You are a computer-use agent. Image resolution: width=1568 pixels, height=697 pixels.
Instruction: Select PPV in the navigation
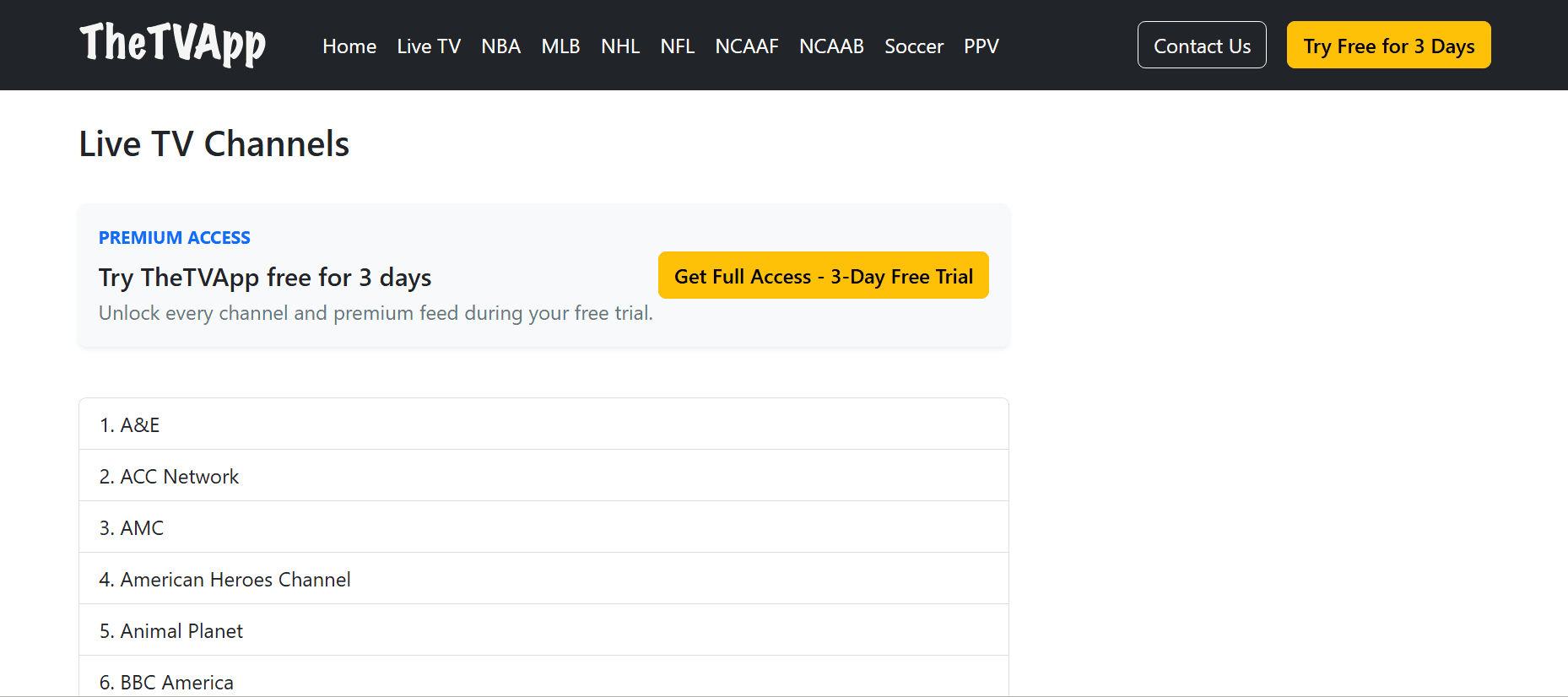click(981, 46)
